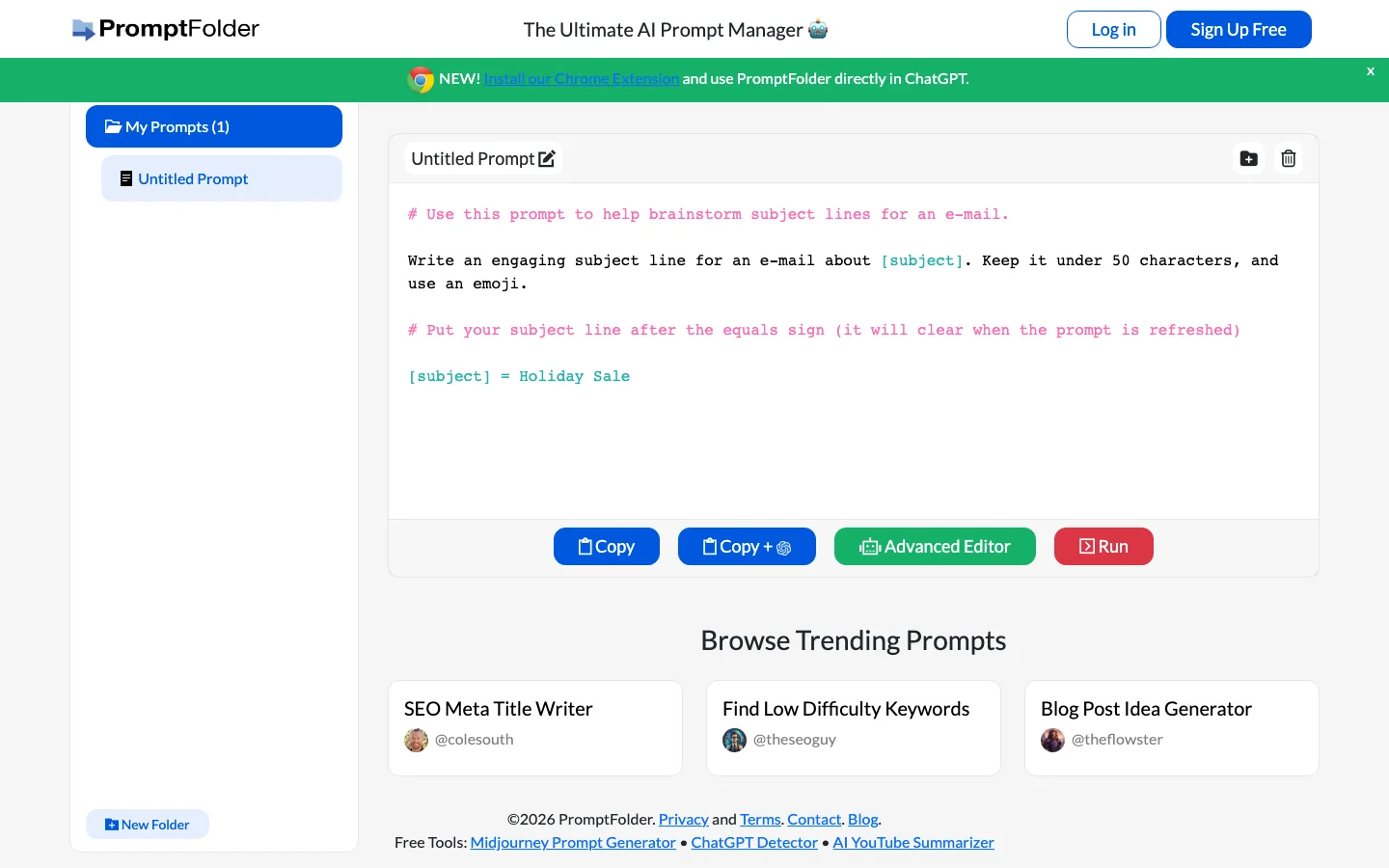Image resolution: width=1389 pixels, height=868 pixels.
Task: Click the @theseoguy avatar image
Action: 734,740
